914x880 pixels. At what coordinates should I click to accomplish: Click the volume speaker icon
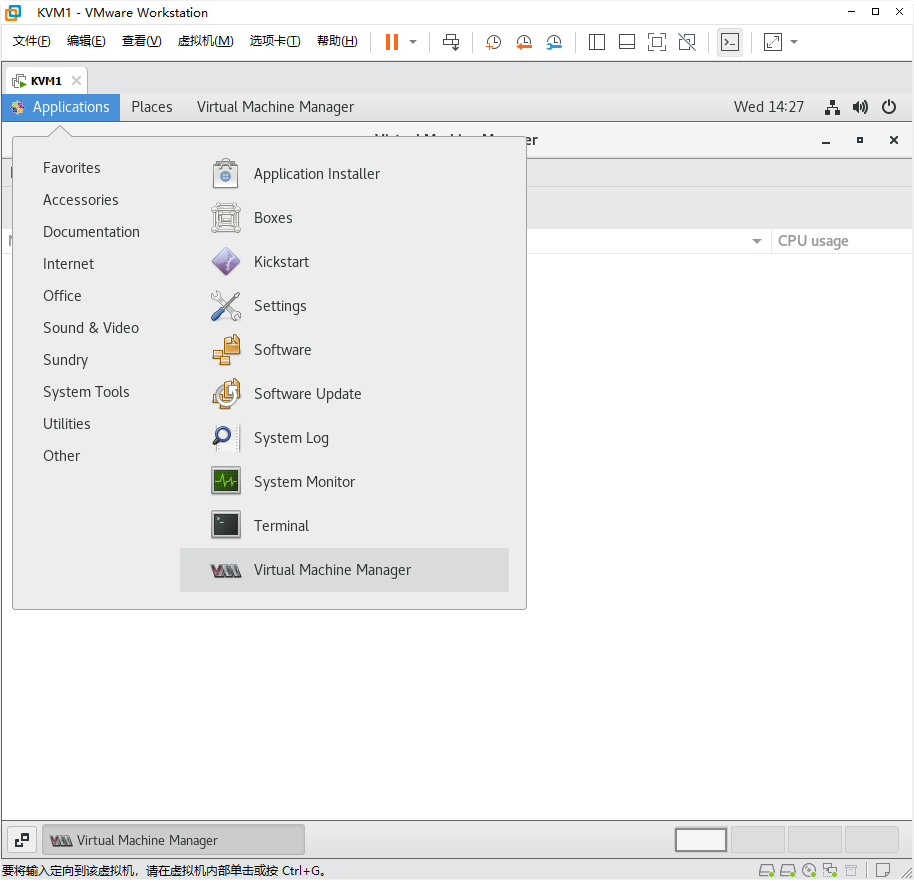860,107
